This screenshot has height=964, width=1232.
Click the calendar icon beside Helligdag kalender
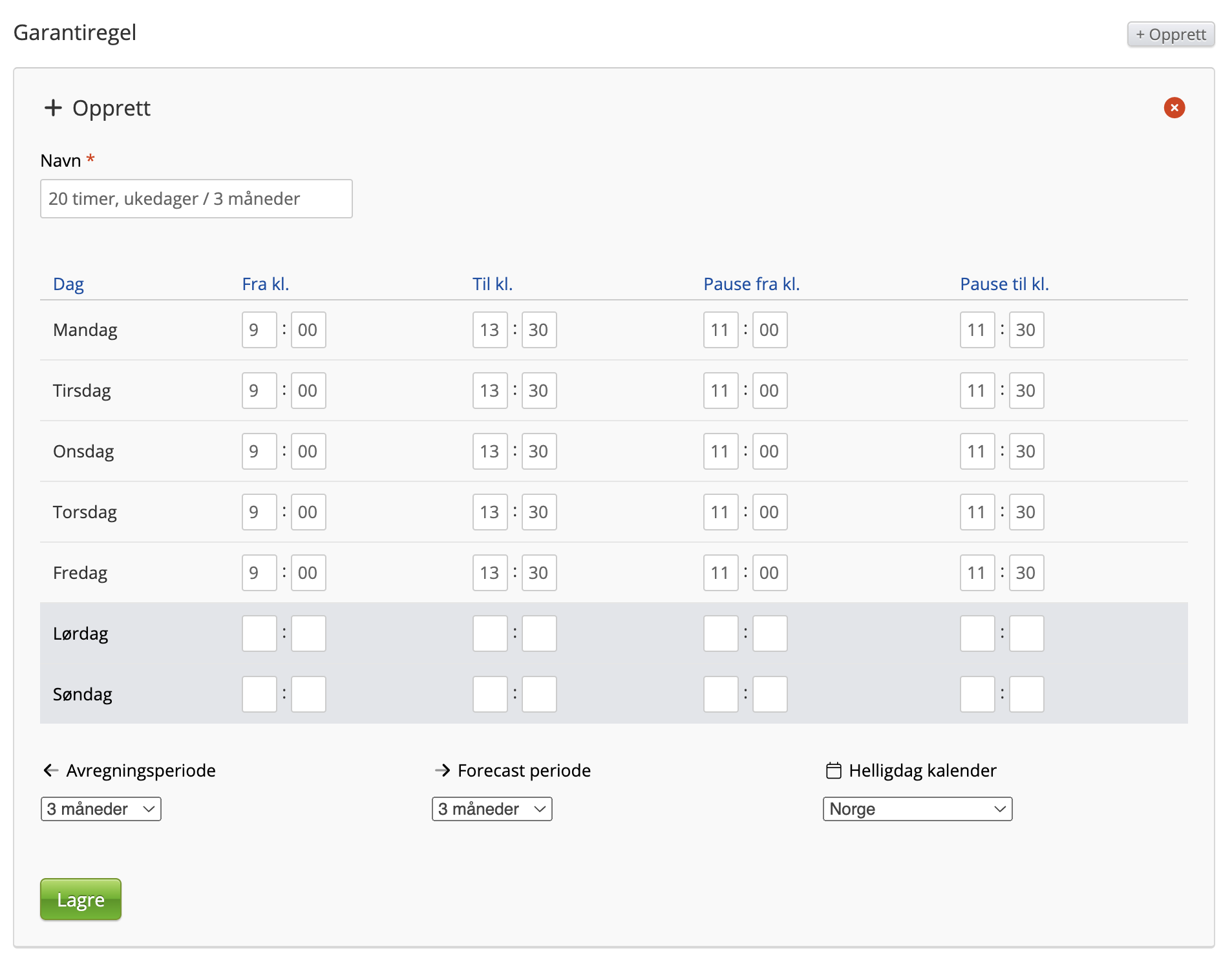click(x=834, y=771)
